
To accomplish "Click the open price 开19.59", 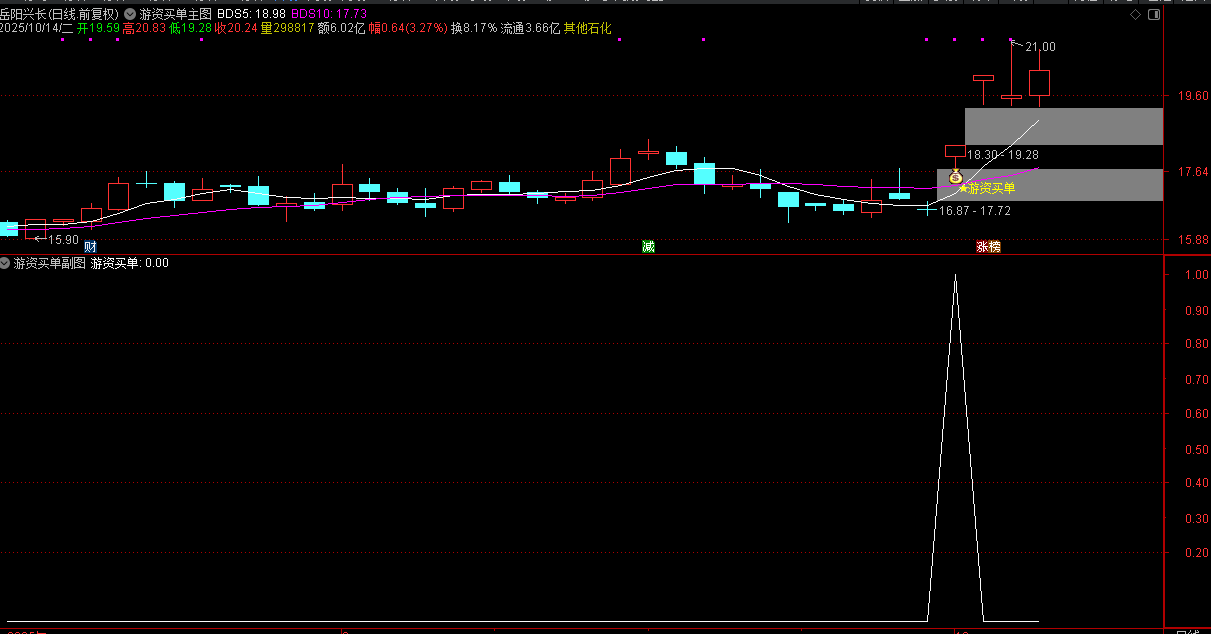I will (99, 29).
